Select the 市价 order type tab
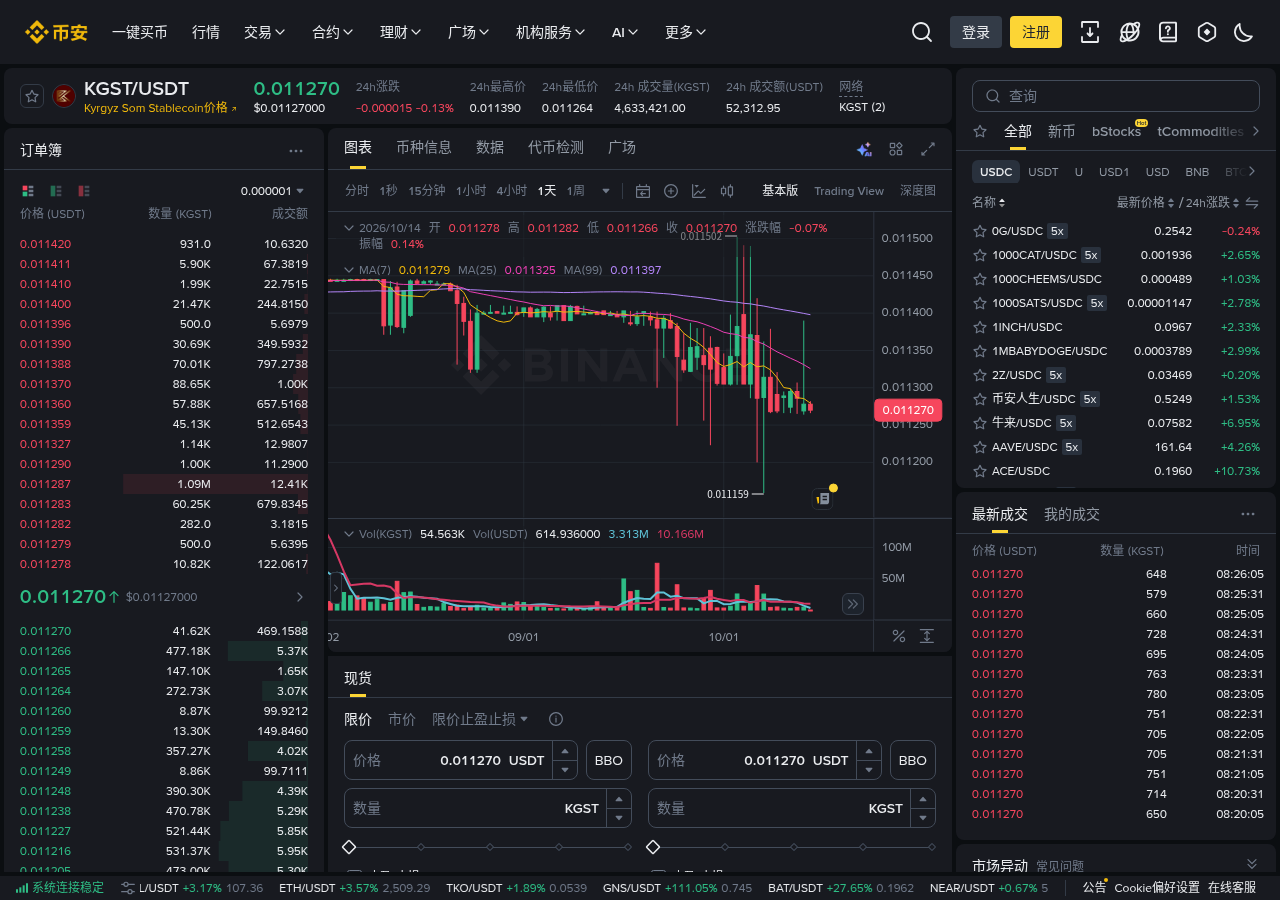 402,719
